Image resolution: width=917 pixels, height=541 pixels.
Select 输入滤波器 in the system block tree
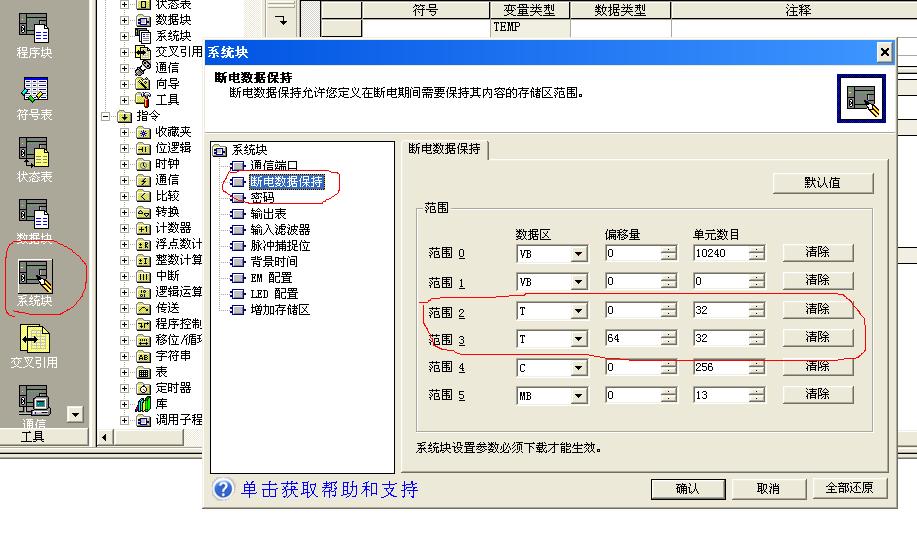point(280,230)
